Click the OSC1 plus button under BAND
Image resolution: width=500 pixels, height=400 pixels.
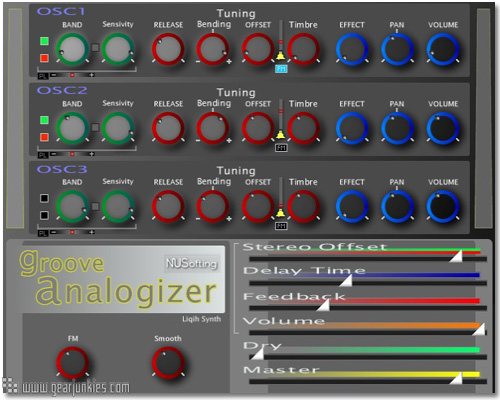[91, 75]
